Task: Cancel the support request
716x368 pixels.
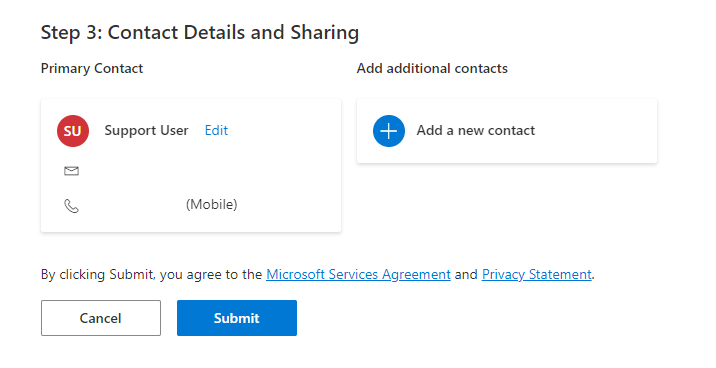Action: (x=101, y=318)
